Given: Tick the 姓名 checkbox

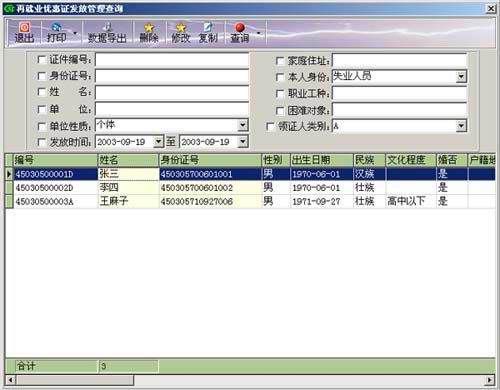Looking at the screenshot, I should click(42, 92).
